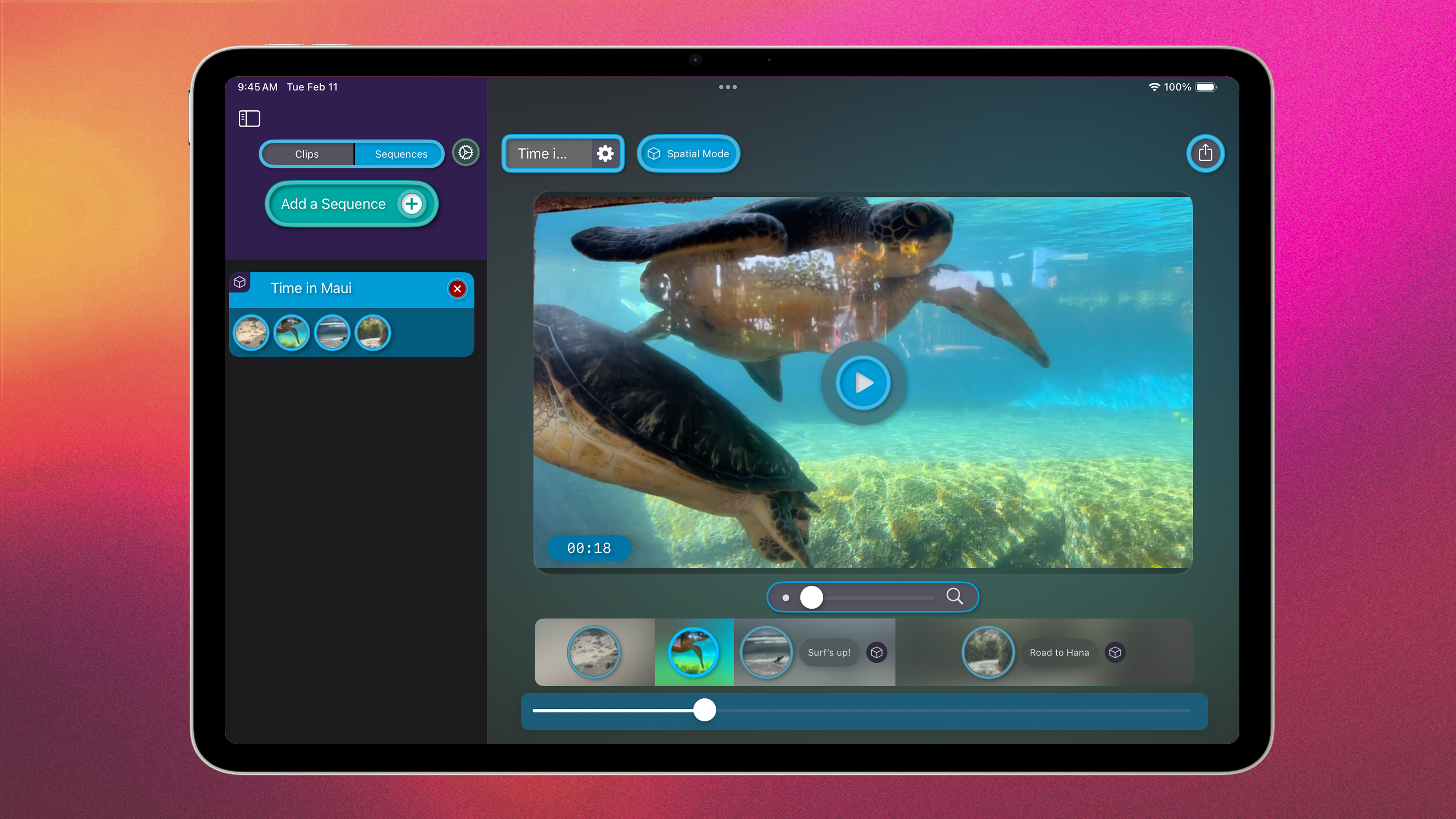Open sequence settings gear beside title
This screenshot has height=819, width=1456.
606,154
